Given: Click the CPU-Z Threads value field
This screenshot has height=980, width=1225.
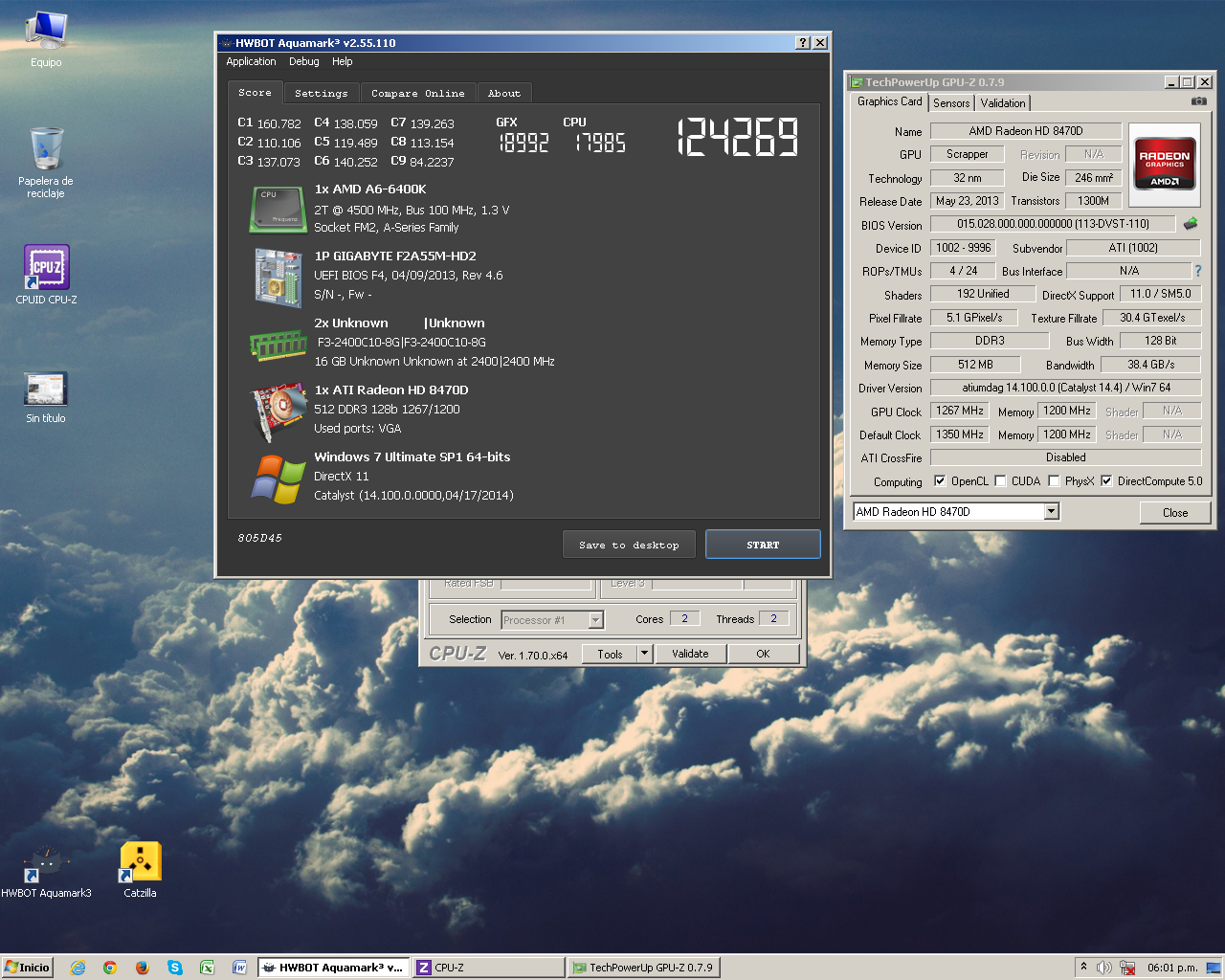Looking at the screenshot, I should point(773,618).
